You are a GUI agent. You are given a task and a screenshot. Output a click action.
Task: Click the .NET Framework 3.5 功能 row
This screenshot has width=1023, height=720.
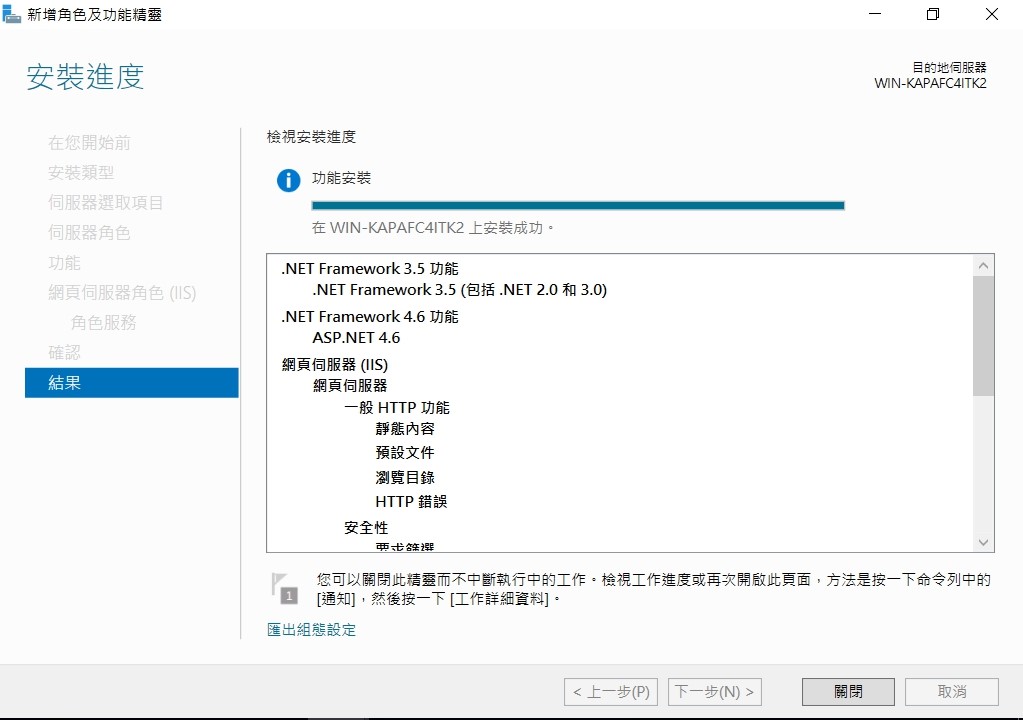[x=370, y=269]
